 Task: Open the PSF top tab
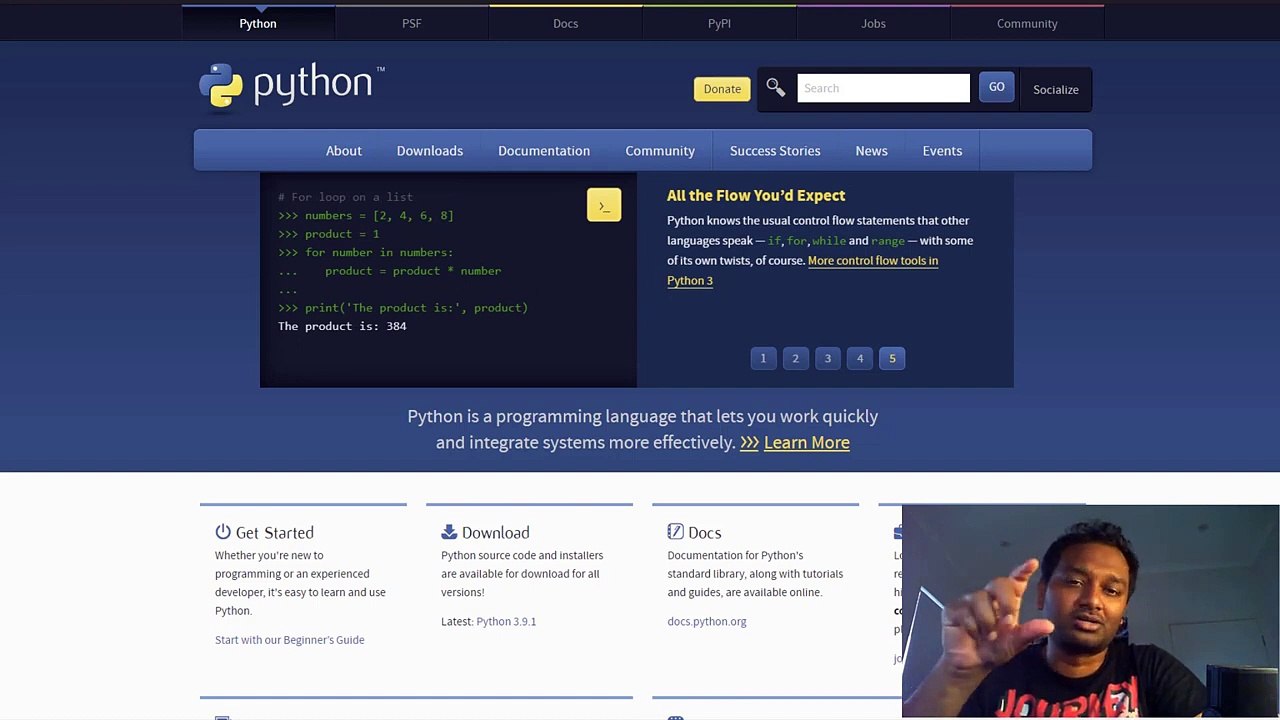click(x=412, y=23)
